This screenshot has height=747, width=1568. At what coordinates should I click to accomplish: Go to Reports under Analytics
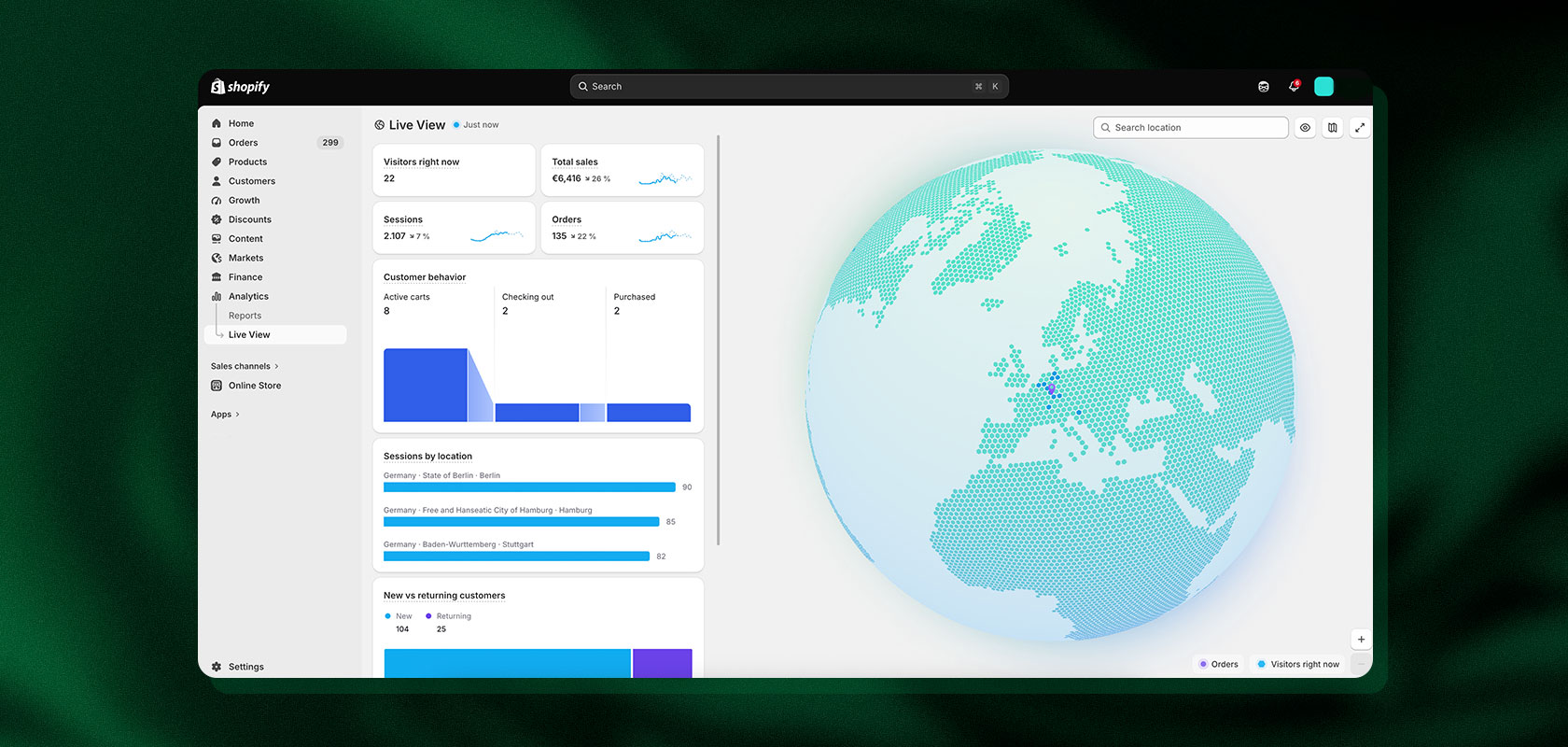245,316
